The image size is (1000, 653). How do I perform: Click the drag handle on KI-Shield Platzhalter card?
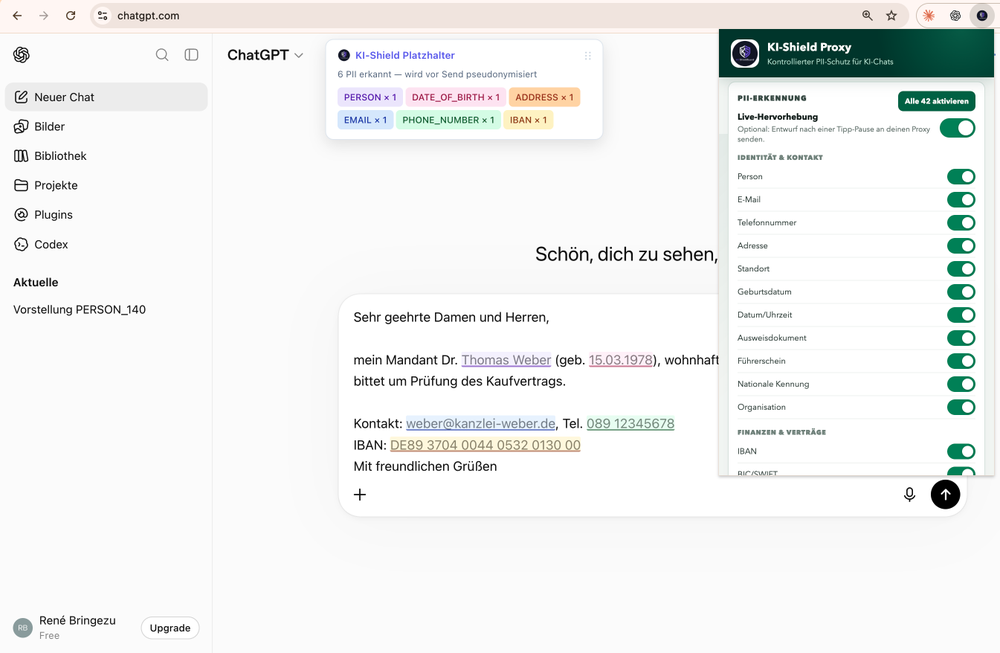click(588, 55)
